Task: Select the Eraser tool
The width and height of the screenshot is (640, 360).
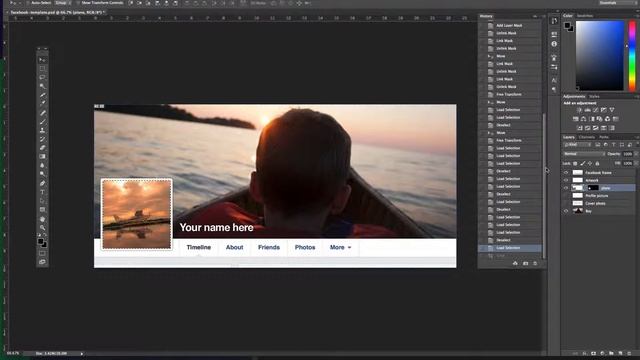Action: coord(42,148)
